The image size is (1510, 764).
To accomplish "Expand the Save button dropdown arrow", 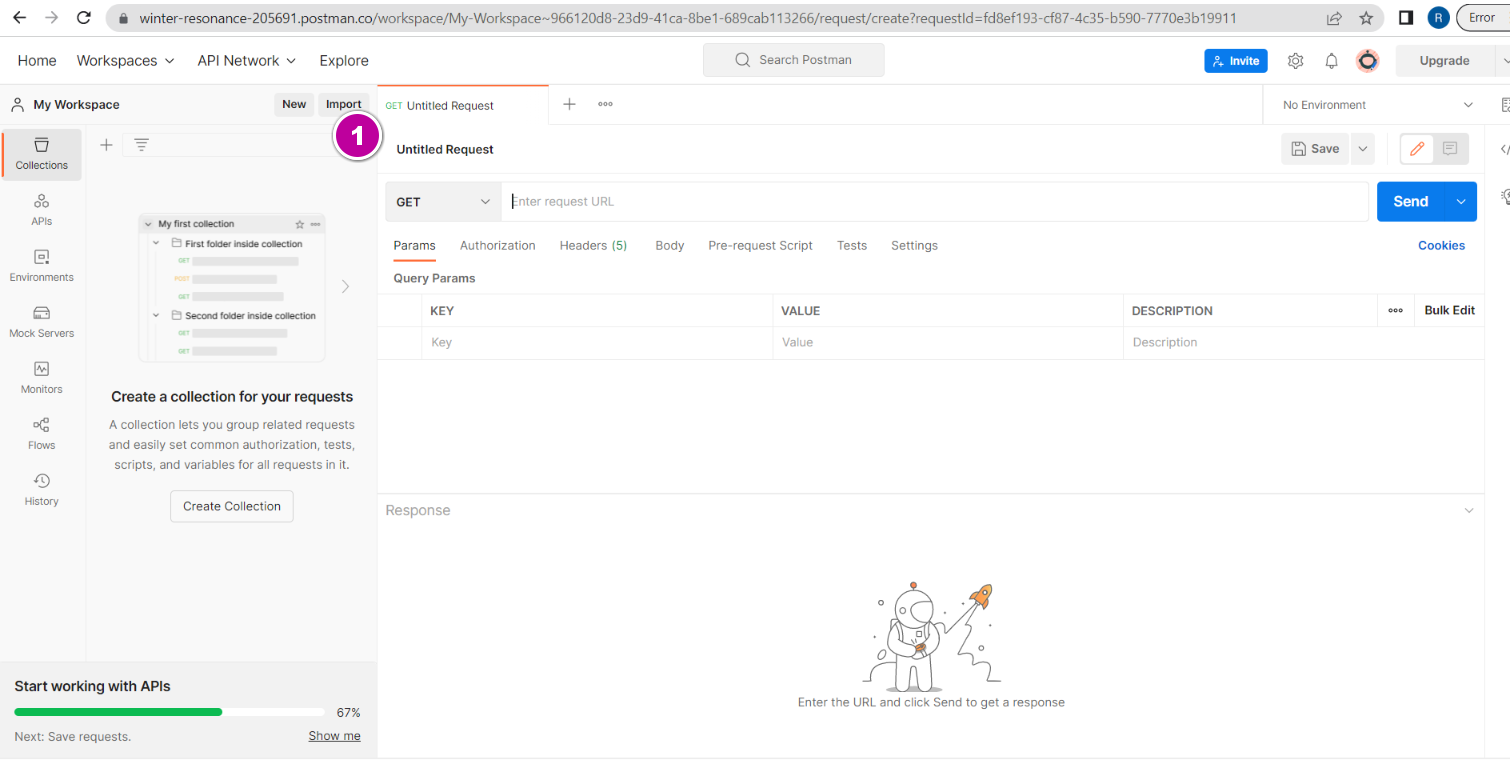I will 1362,149.
